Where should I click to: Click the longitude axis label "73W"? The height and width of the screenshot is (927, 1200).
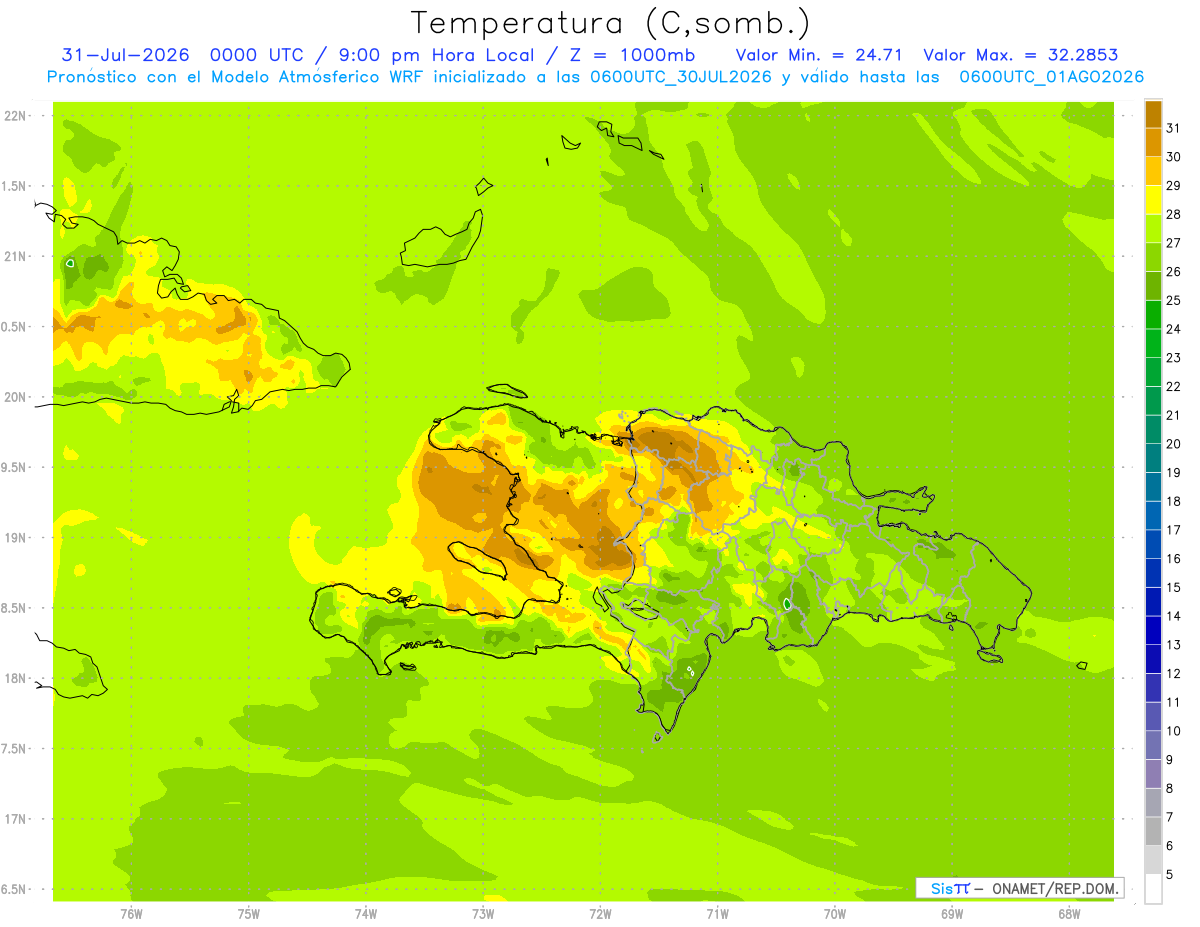pyautogui.click(x=483, y=913)
